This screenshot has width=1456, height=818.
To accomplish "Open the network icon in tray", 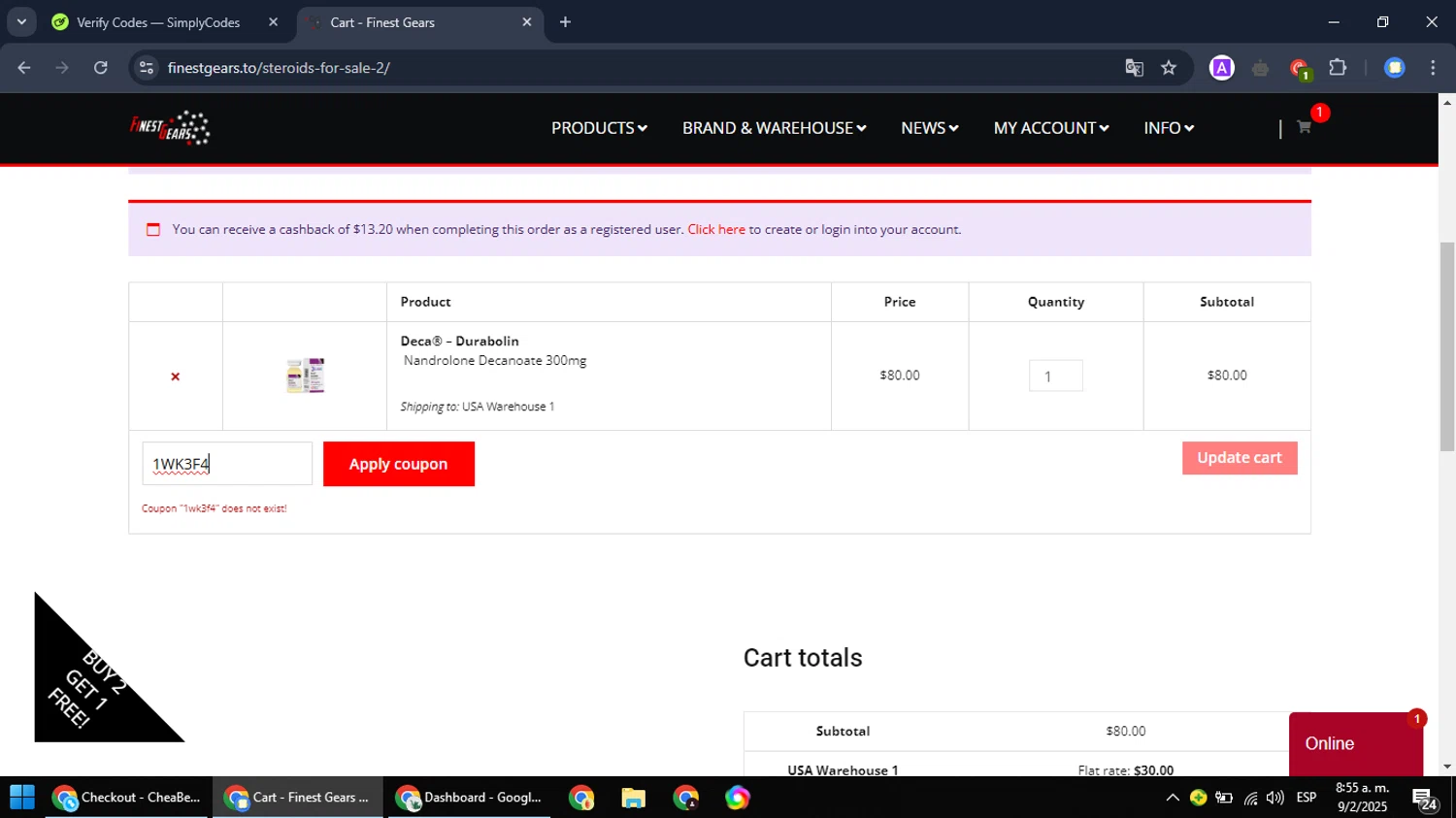I will 1250,798.
